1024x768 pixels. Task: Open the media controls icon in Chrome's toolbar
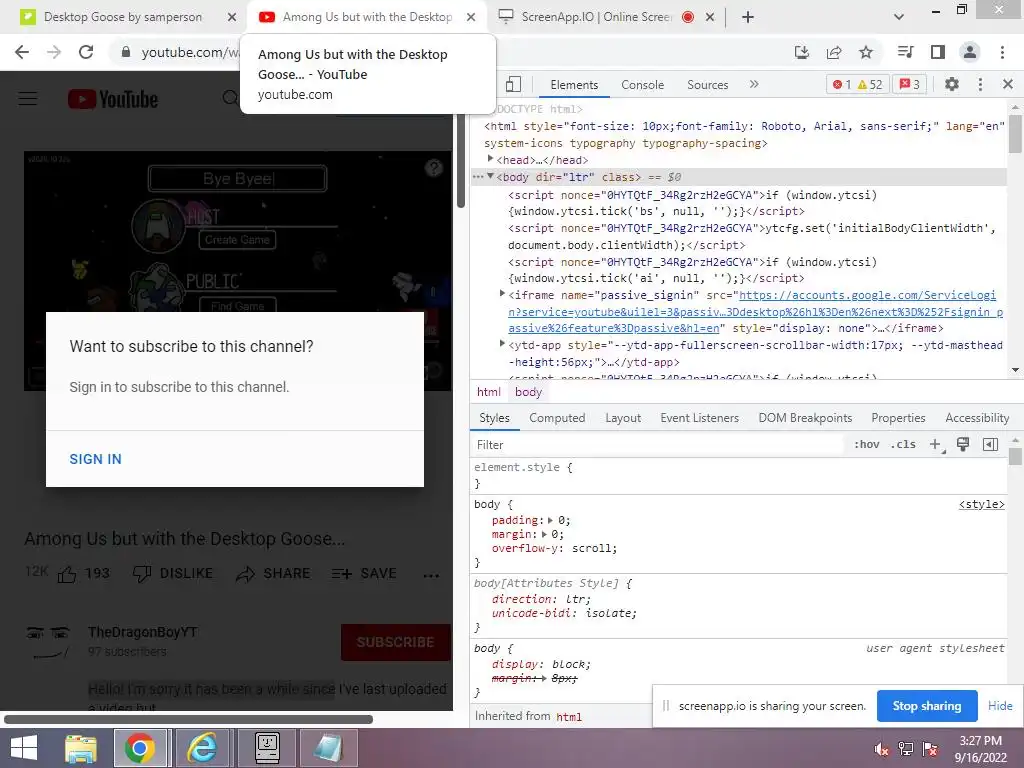(x=906, y=52)
